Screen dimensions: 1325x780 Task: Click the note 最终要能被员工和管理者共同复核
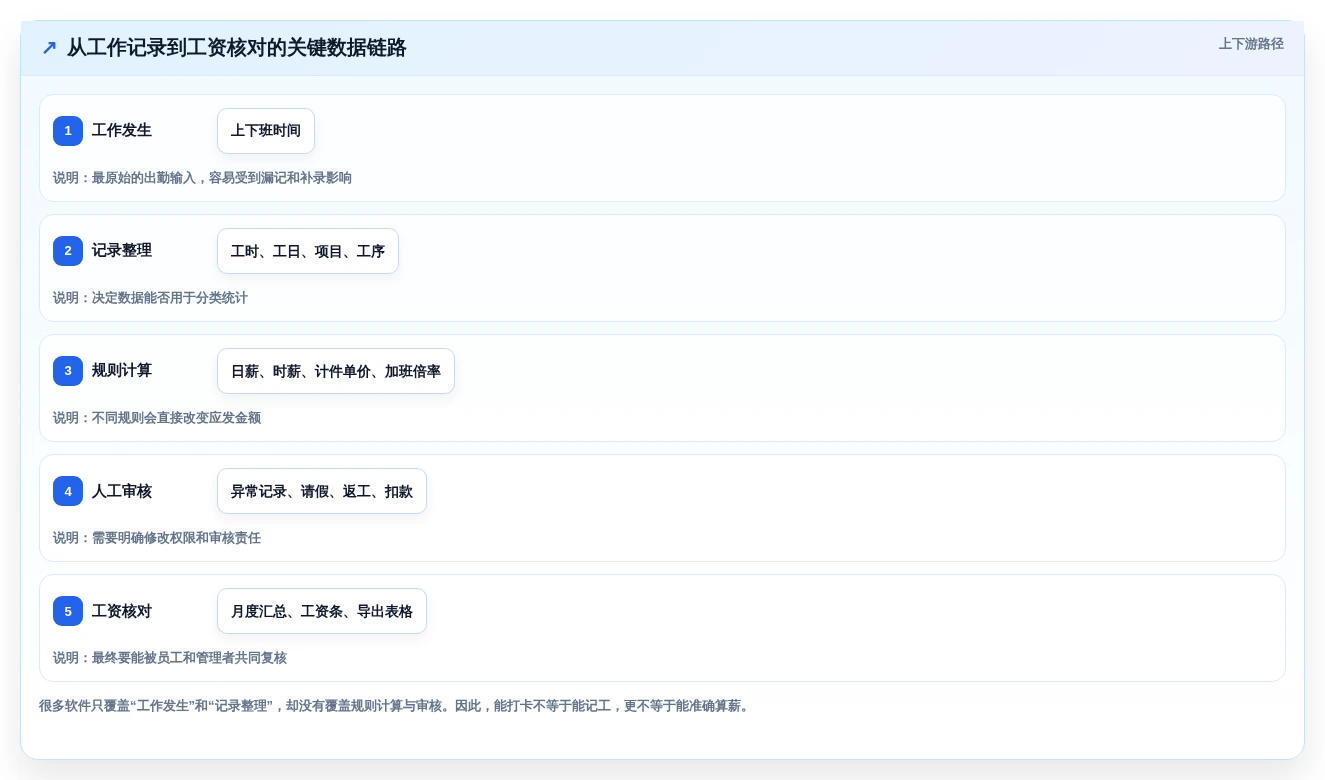[170, 658]
